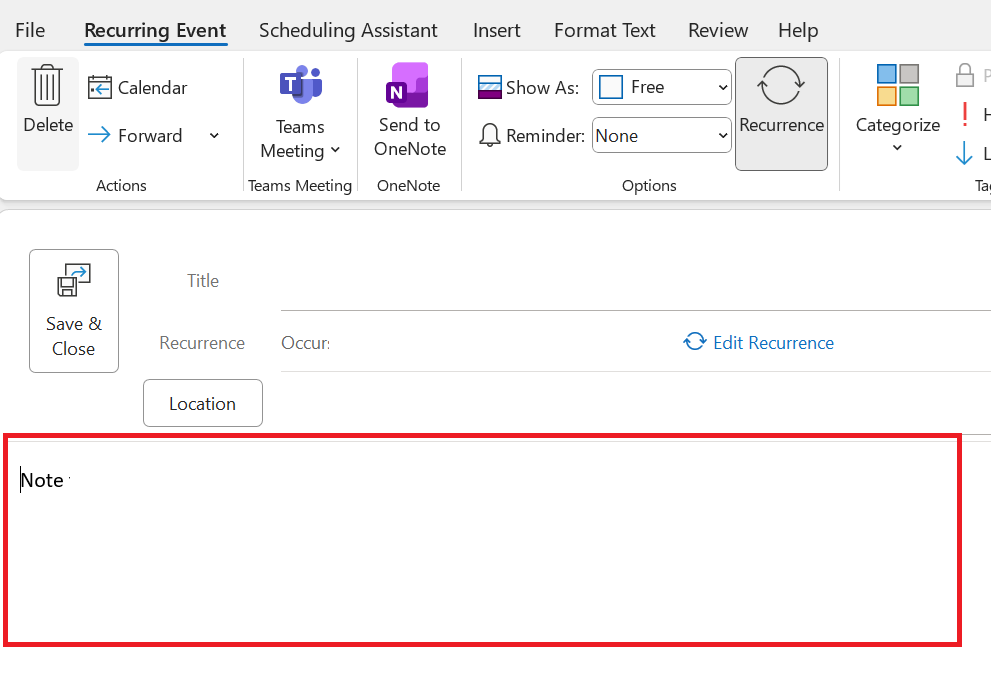Click Send to OneNote icon
Screen dimensions: 991x679
coord(409,85)
